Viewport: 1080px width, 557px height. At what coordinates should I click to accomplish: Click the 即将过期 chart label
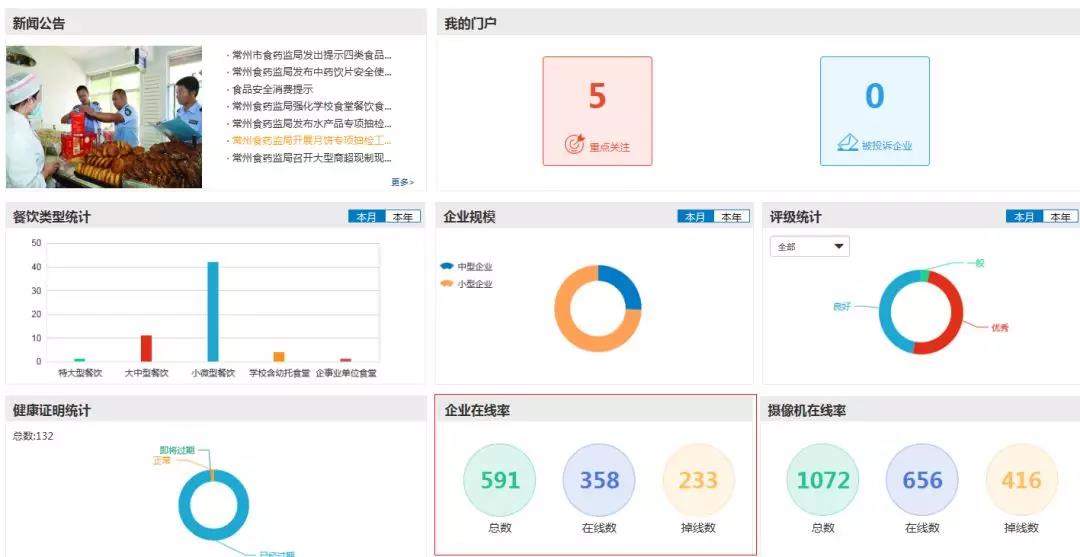click(x=178, y=450)
